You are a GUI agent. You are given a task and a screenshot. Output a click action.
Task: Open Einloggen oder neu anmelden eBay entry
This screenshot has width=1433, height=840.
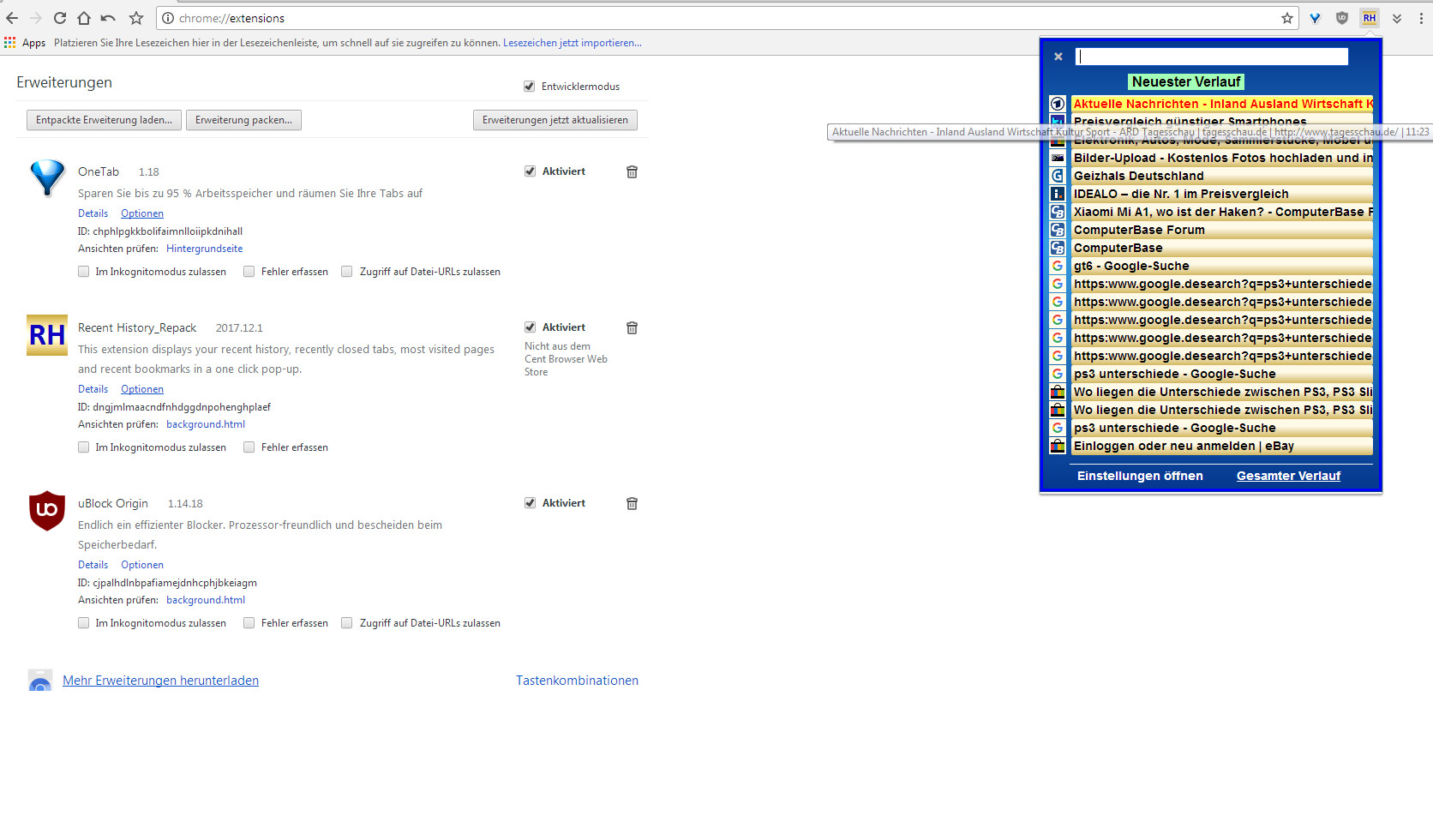coord(1222,446)
